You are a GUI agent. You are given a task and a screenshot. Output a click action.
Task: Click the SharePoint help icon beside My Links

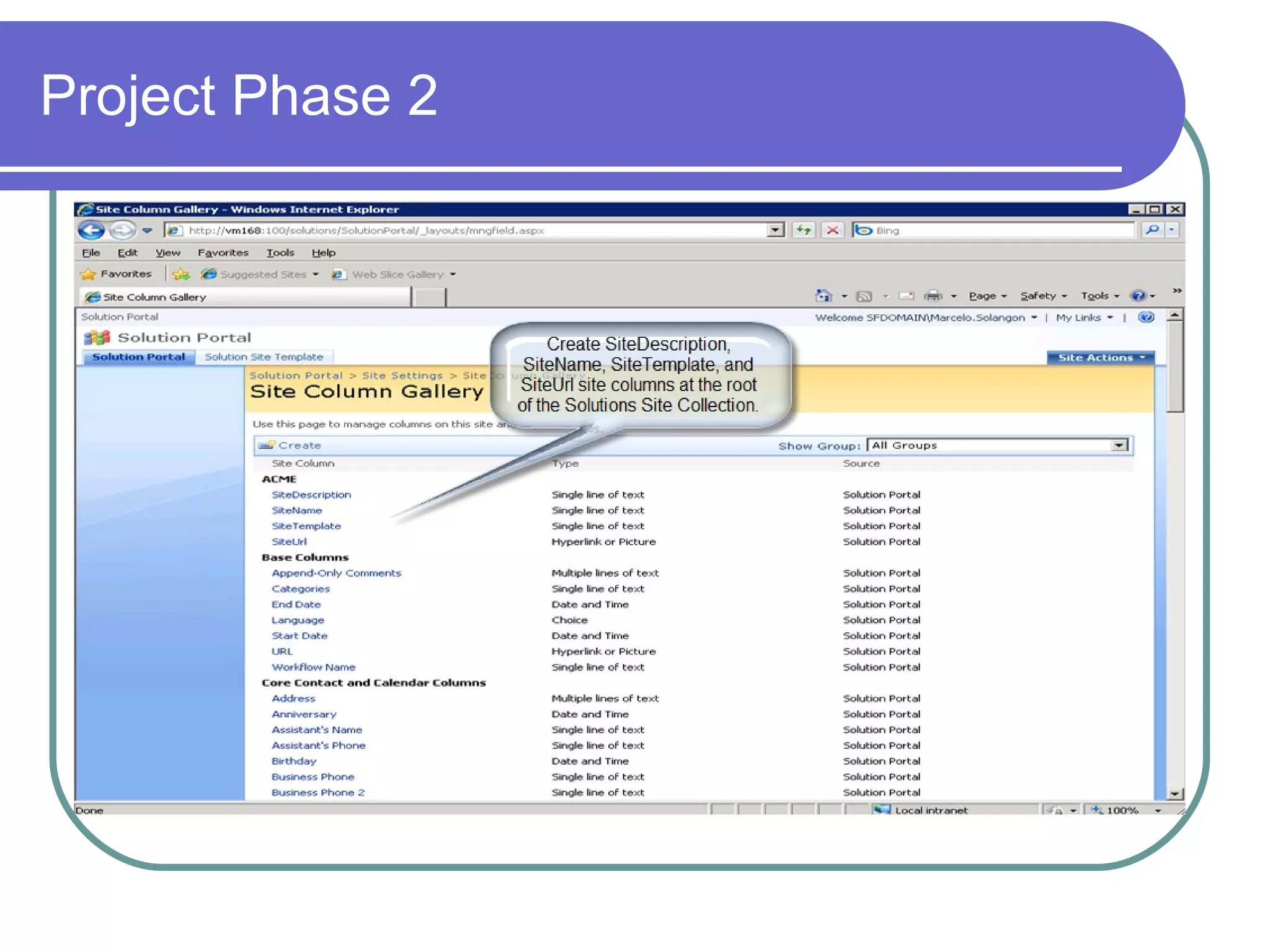pyautogui.click(x=1146, y=317)
